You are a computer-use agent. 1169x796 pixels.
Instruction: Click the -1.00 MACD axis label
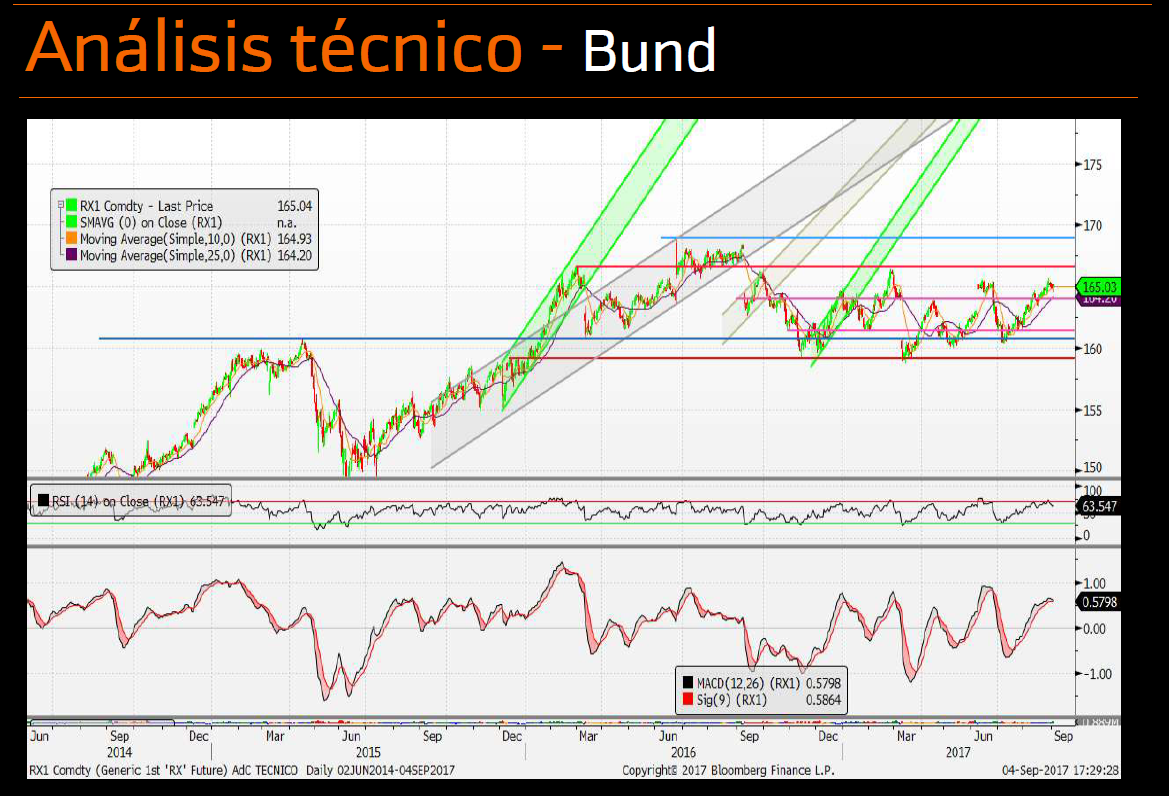click(x=1097, y=674)
